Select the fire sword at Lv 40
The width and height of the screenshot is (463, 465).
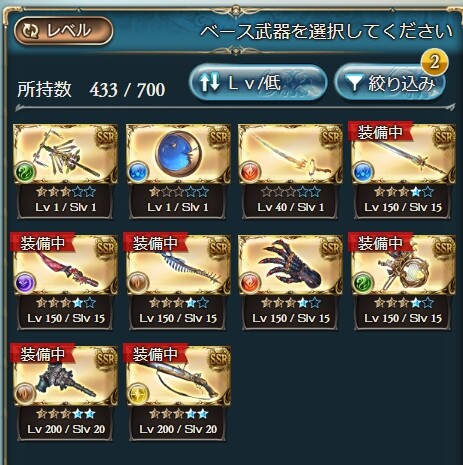coord(290,171)
